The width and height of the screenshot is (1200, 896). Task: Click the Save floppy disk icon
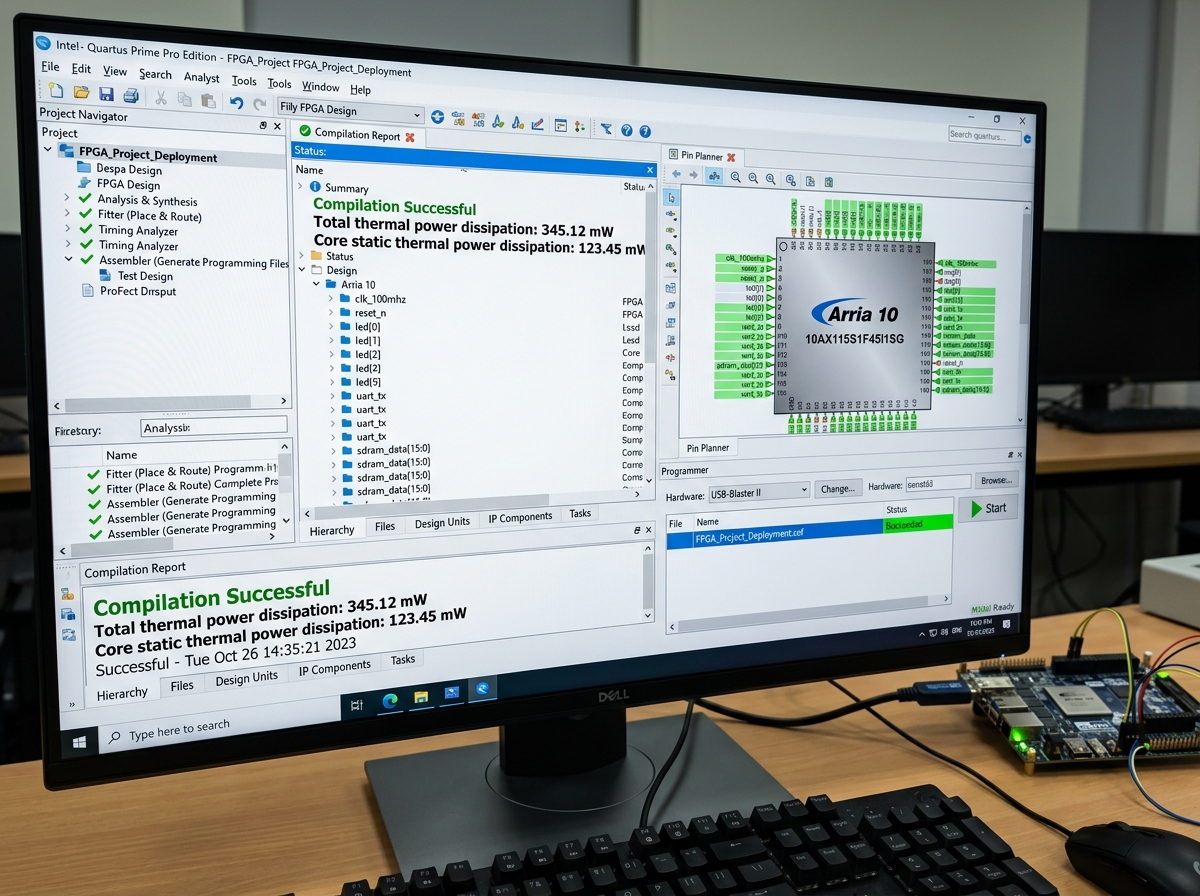106,94
